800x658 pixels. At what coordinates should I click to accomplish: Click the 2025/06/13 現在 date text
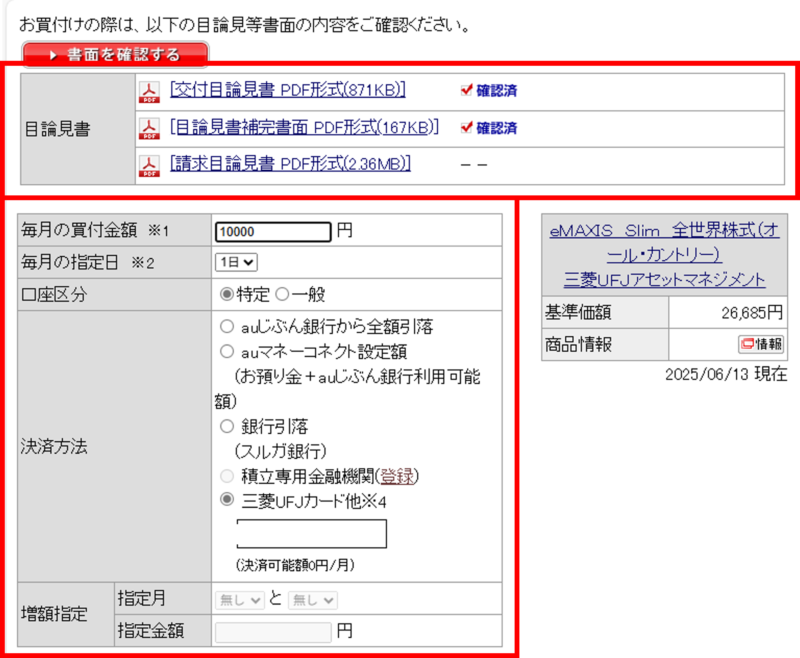[726, 374]
